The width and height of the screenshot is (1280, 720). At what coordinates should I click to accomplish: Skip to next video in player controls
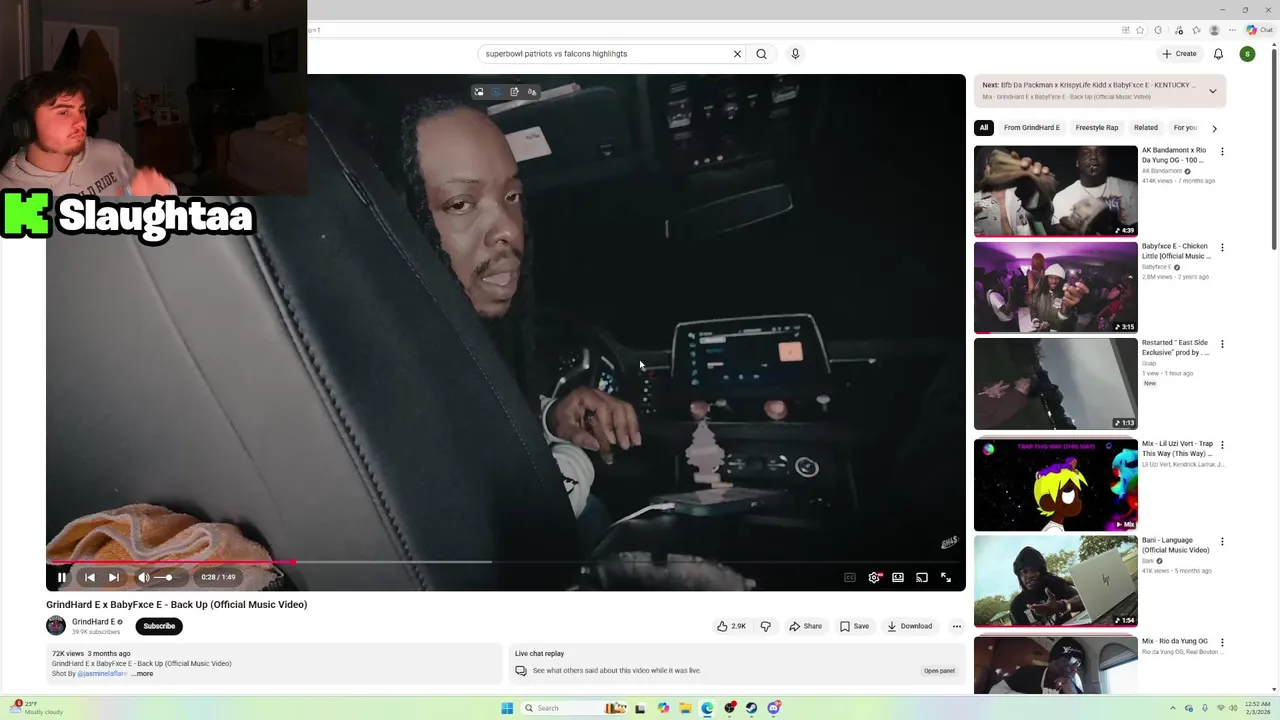pyautogui.click(x=114, y=577)
